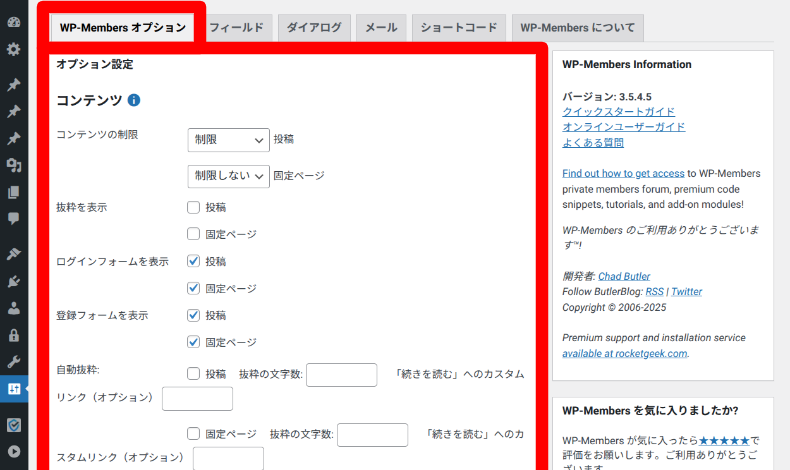Enable 自動抜粋 固定ページ checkbox
Screen dimensions: 790x470
click(x=193, y=434)
